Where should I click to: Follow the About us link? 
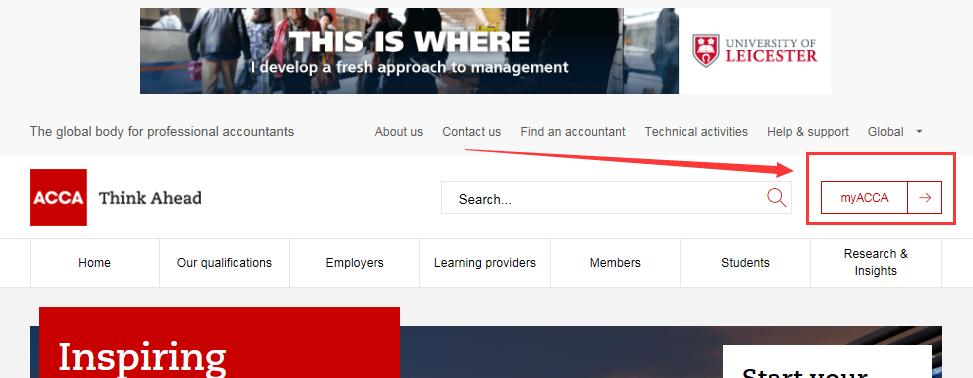[398, 132]
